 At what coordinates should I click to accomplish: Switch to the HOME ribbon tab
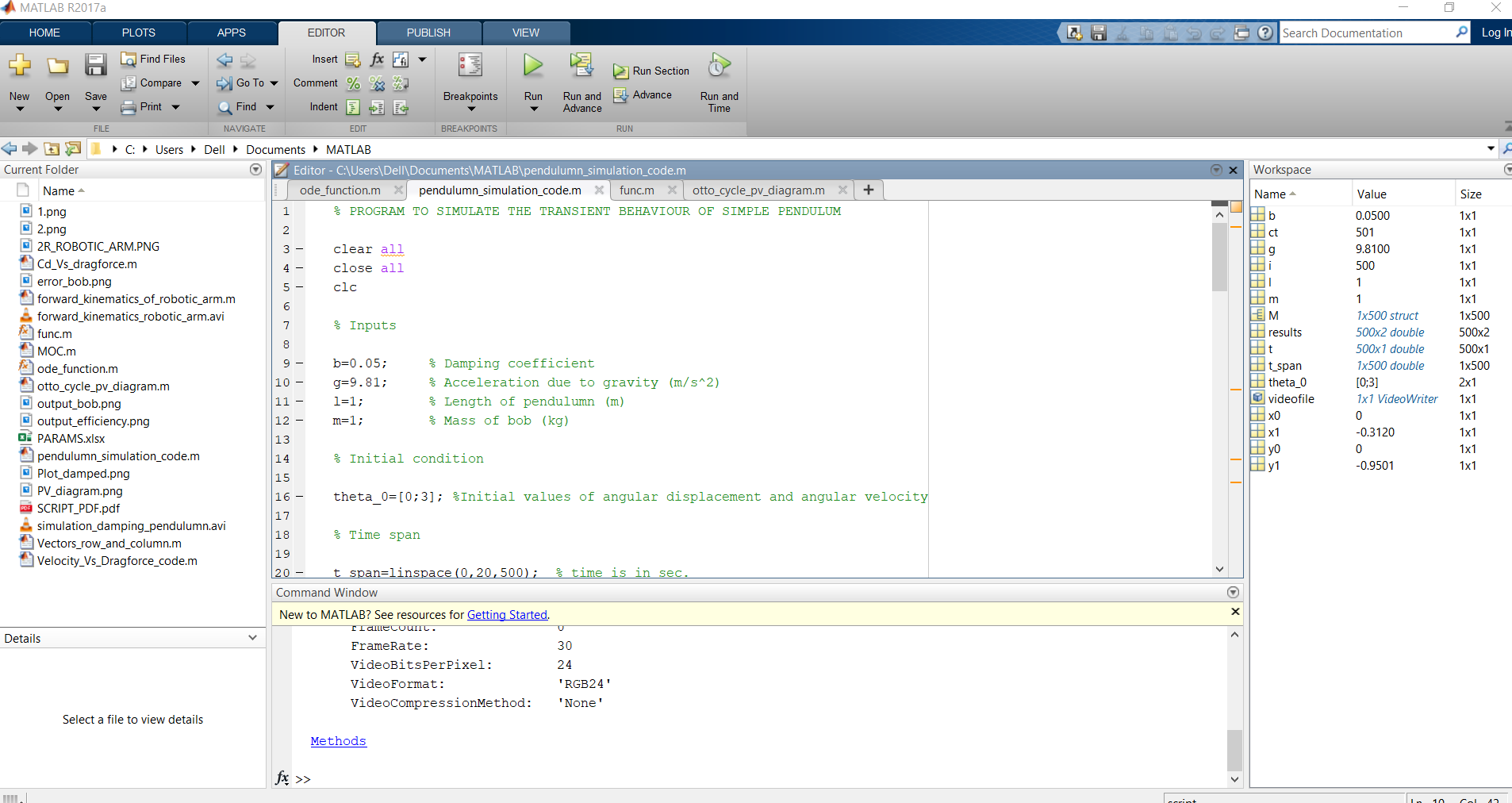[44, 33]
